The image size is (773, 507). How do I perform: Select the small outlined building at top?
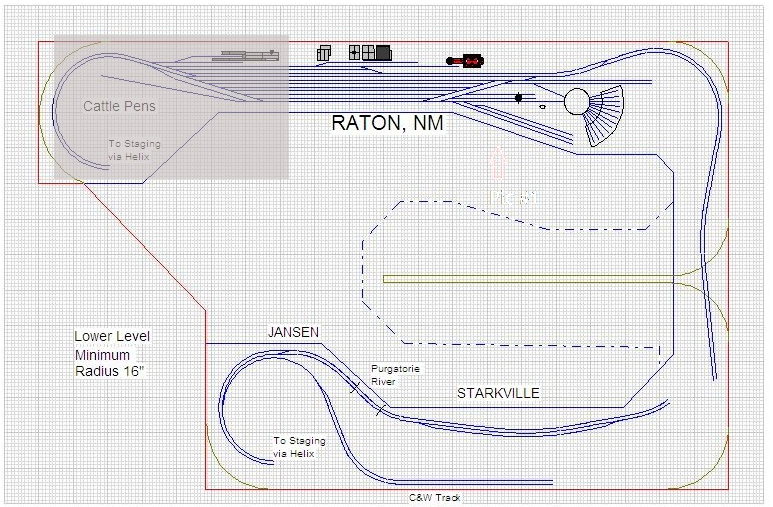click(x=324, y=54)
